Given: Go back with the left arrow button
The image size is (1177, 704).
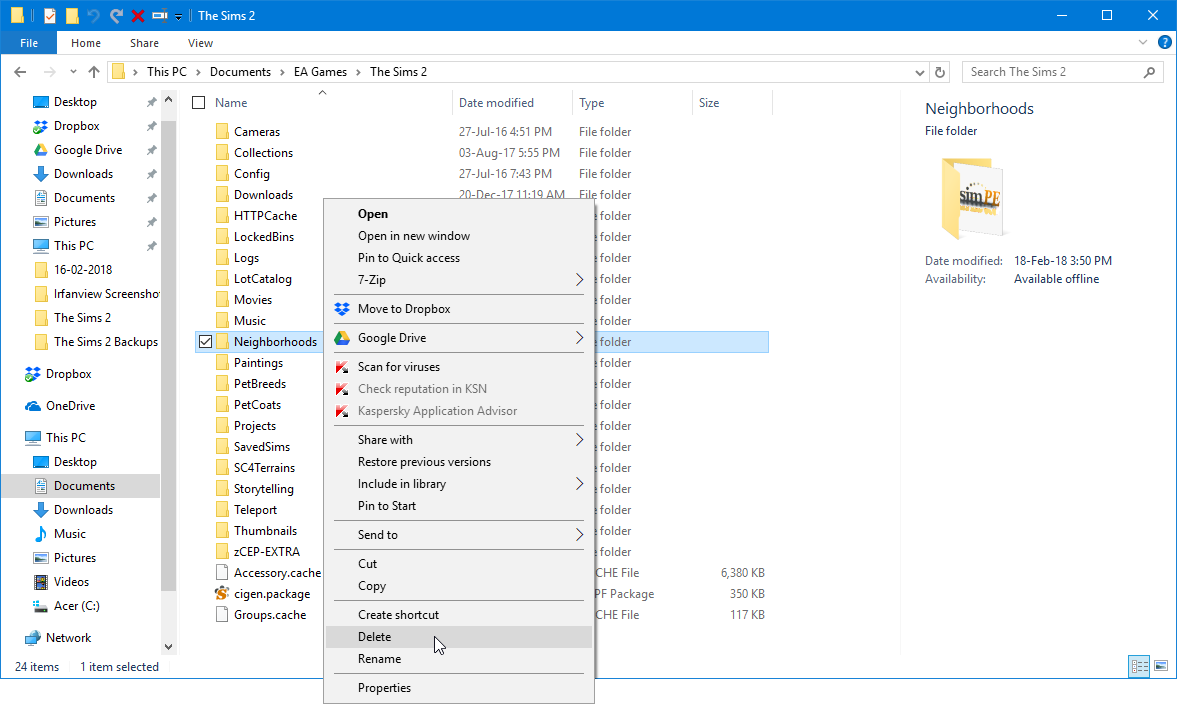Looking at the screenshot, I should tap(20, 72).
